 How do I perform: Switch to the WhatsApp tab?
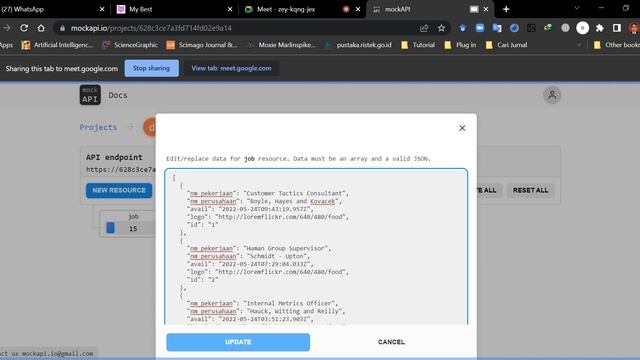coord(49,9)
